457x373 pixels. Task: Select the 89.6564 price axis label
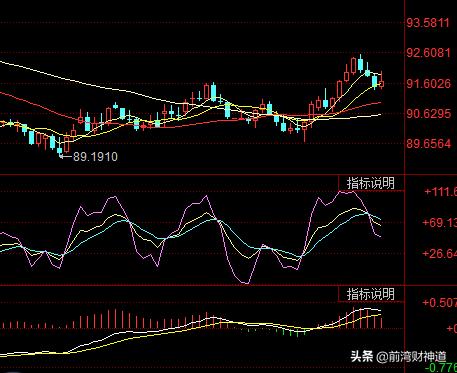click(428, 144)
